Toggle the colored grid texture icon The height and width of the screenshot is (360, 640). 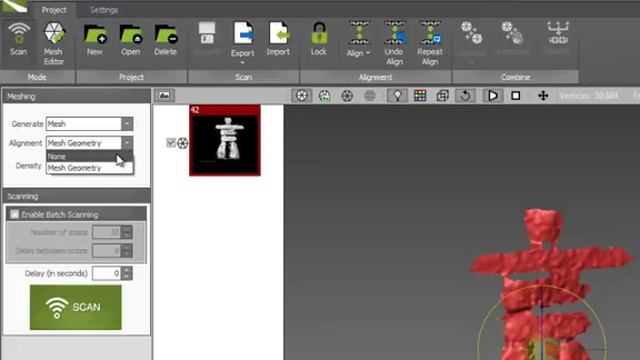tap(420, 96)
